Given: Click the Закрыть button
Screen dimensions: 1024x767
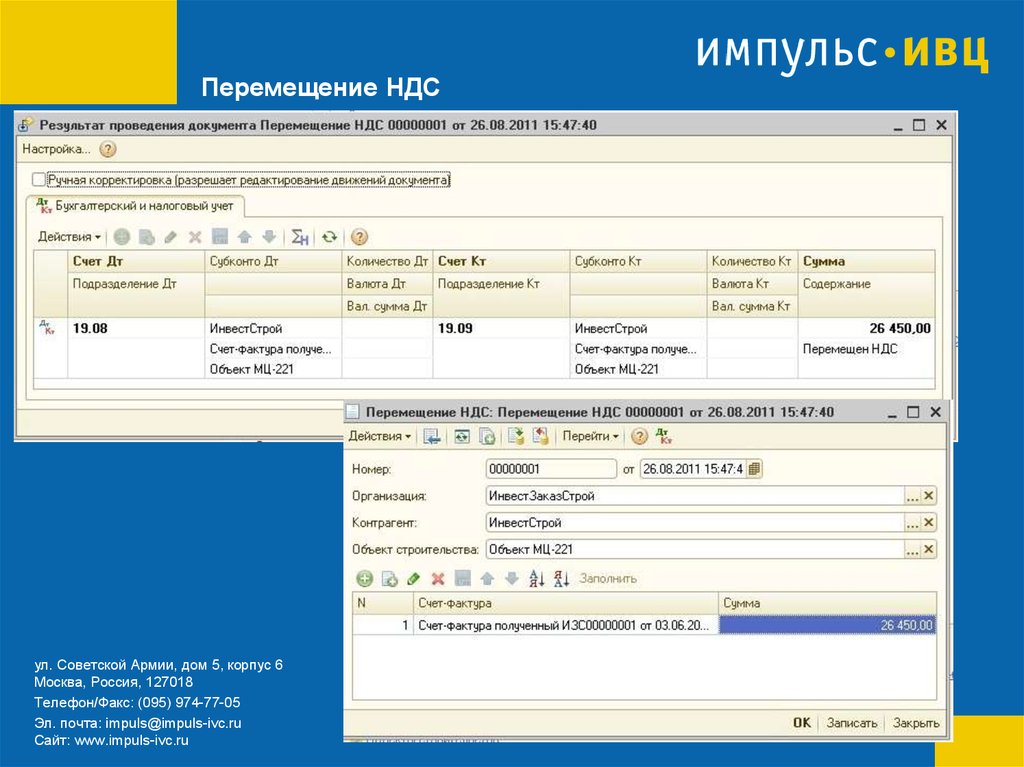Looking at the screenshot, I should coord(915,723).
